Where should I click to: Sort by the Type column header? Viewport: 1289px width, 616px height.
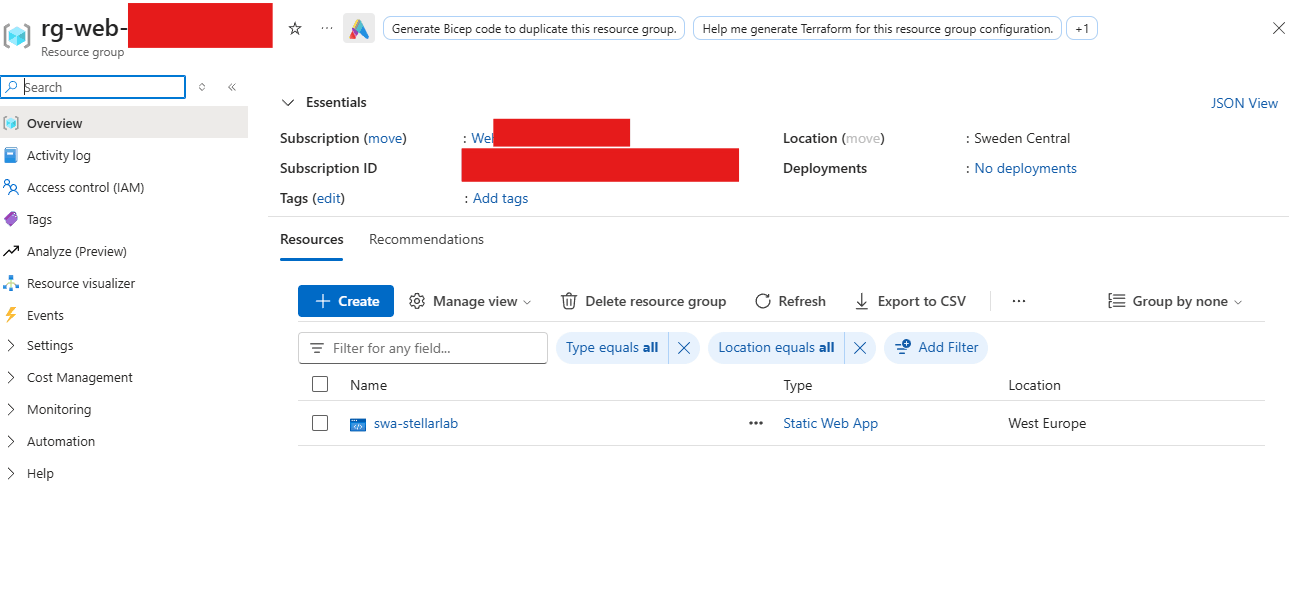tap(798, 385)
